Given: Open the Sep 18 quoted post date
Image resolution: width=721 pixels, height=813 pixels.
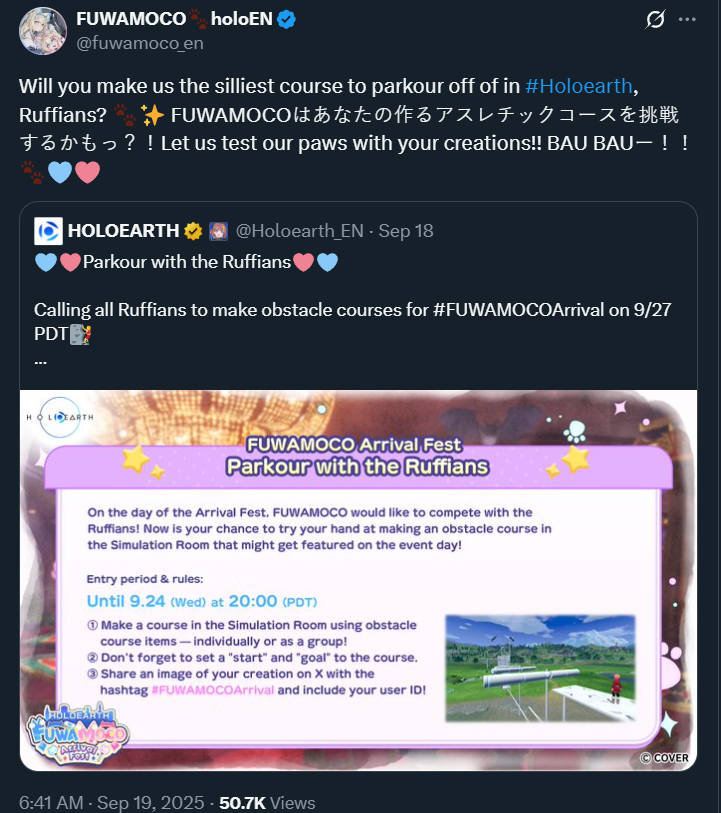Looking at the screenshot, I should [x=405, y=231].
